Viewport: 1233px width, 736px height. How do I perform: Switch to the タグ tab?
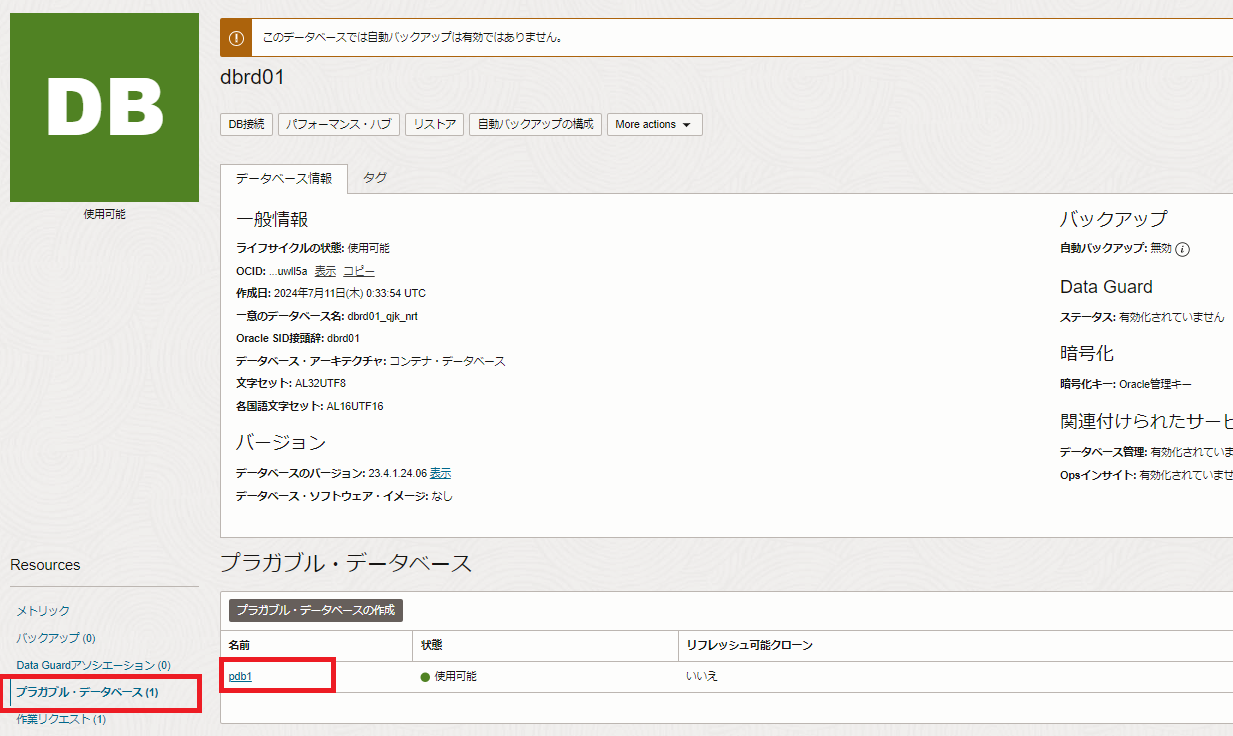(x=375, y=178)
